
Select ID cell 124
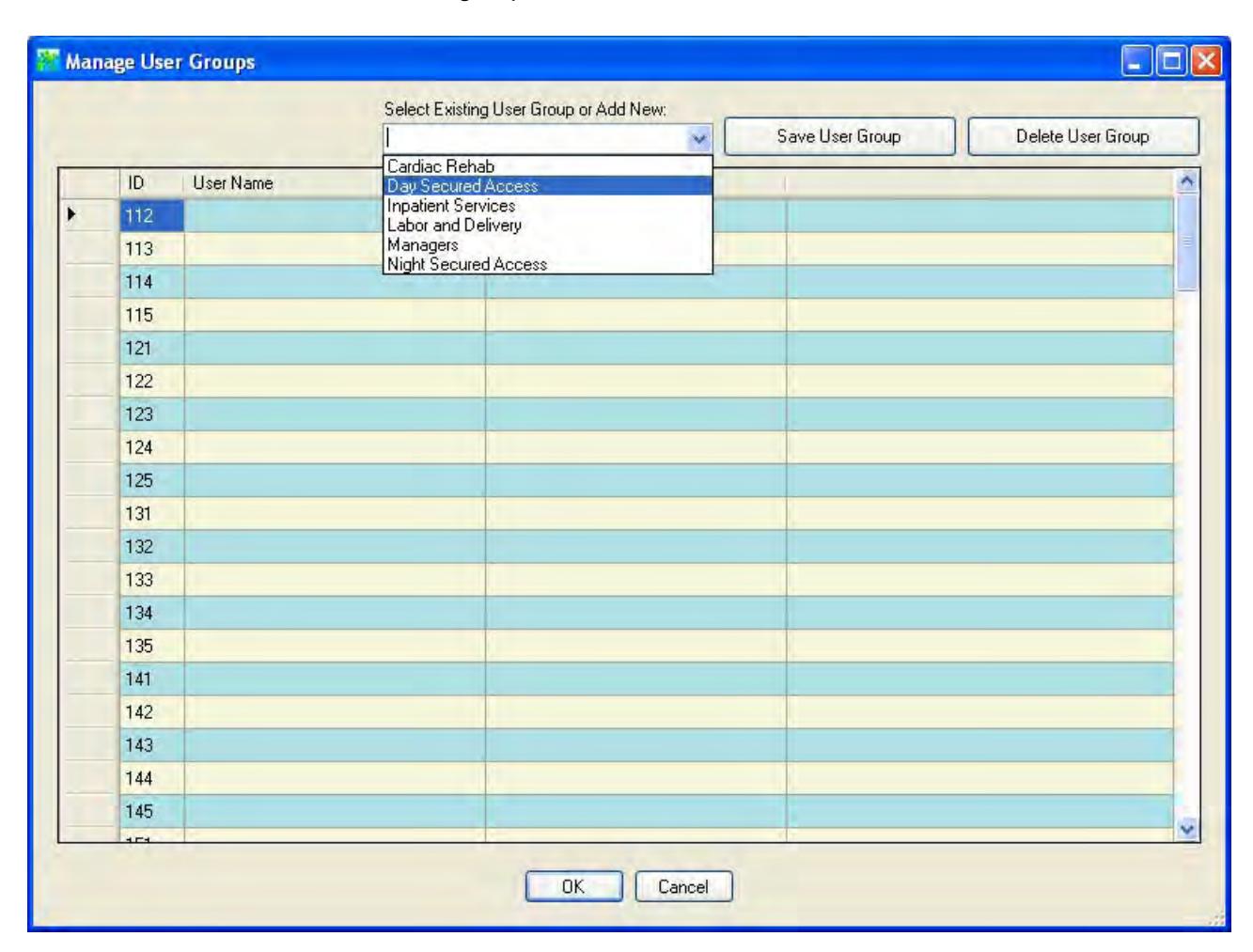click(x=152, y=447)
